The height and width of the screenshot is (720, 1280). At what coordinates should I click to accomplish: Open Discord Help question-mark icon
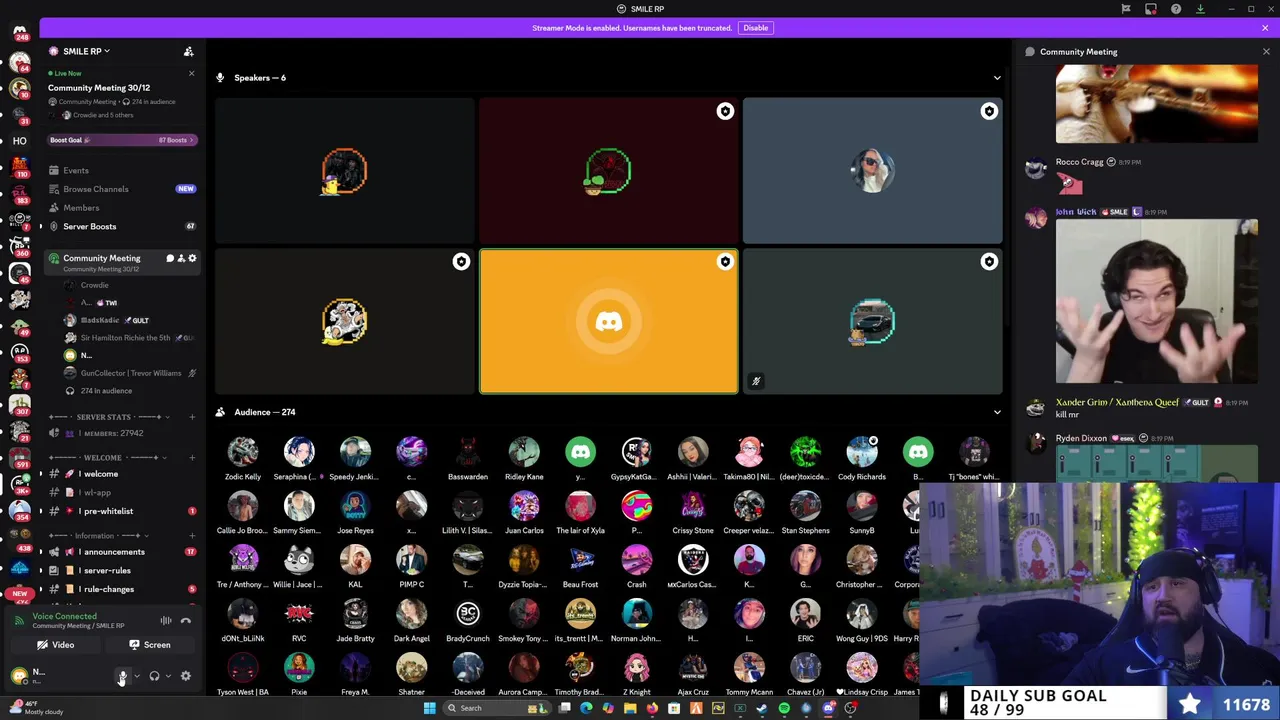[1176, 9]
